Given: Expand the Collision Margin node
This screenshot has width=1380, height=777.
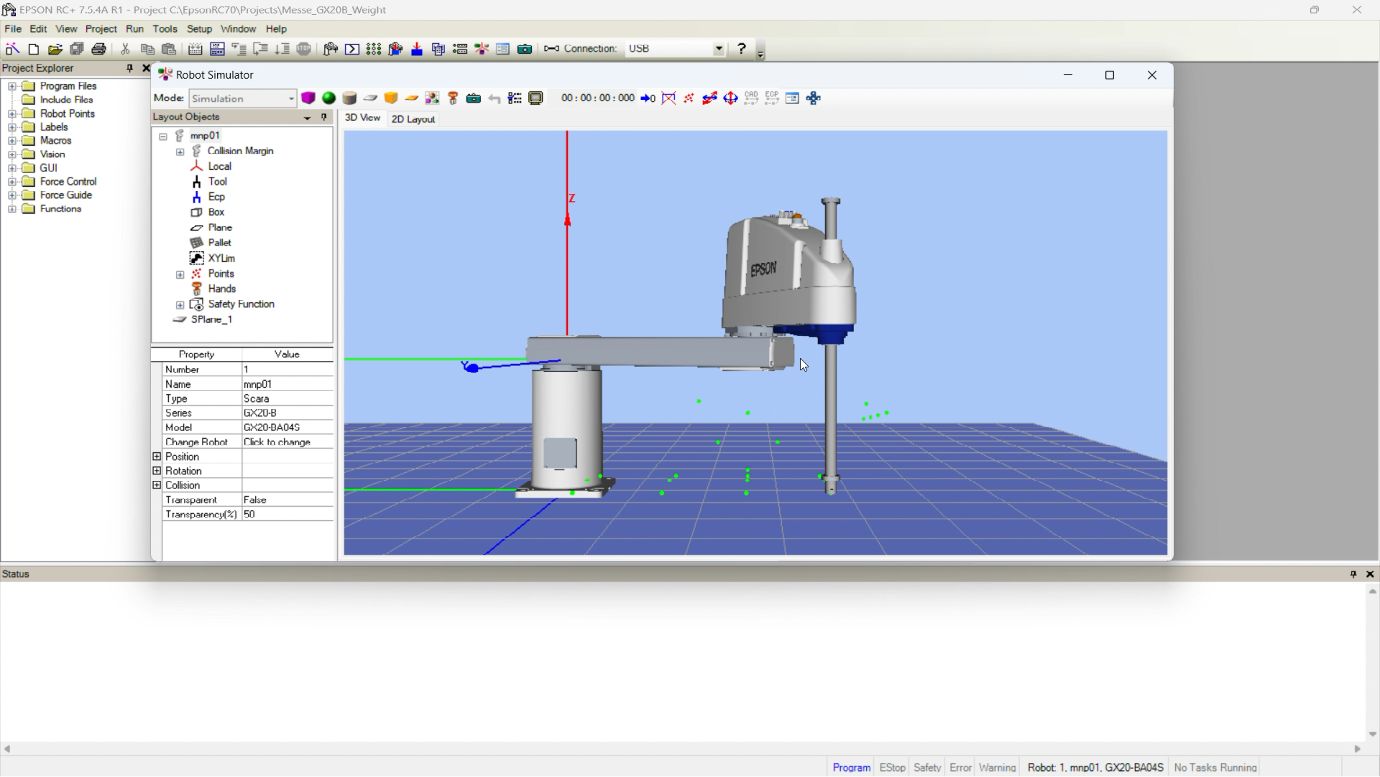Looking at the screenshot, I should [x=180, y=152].
